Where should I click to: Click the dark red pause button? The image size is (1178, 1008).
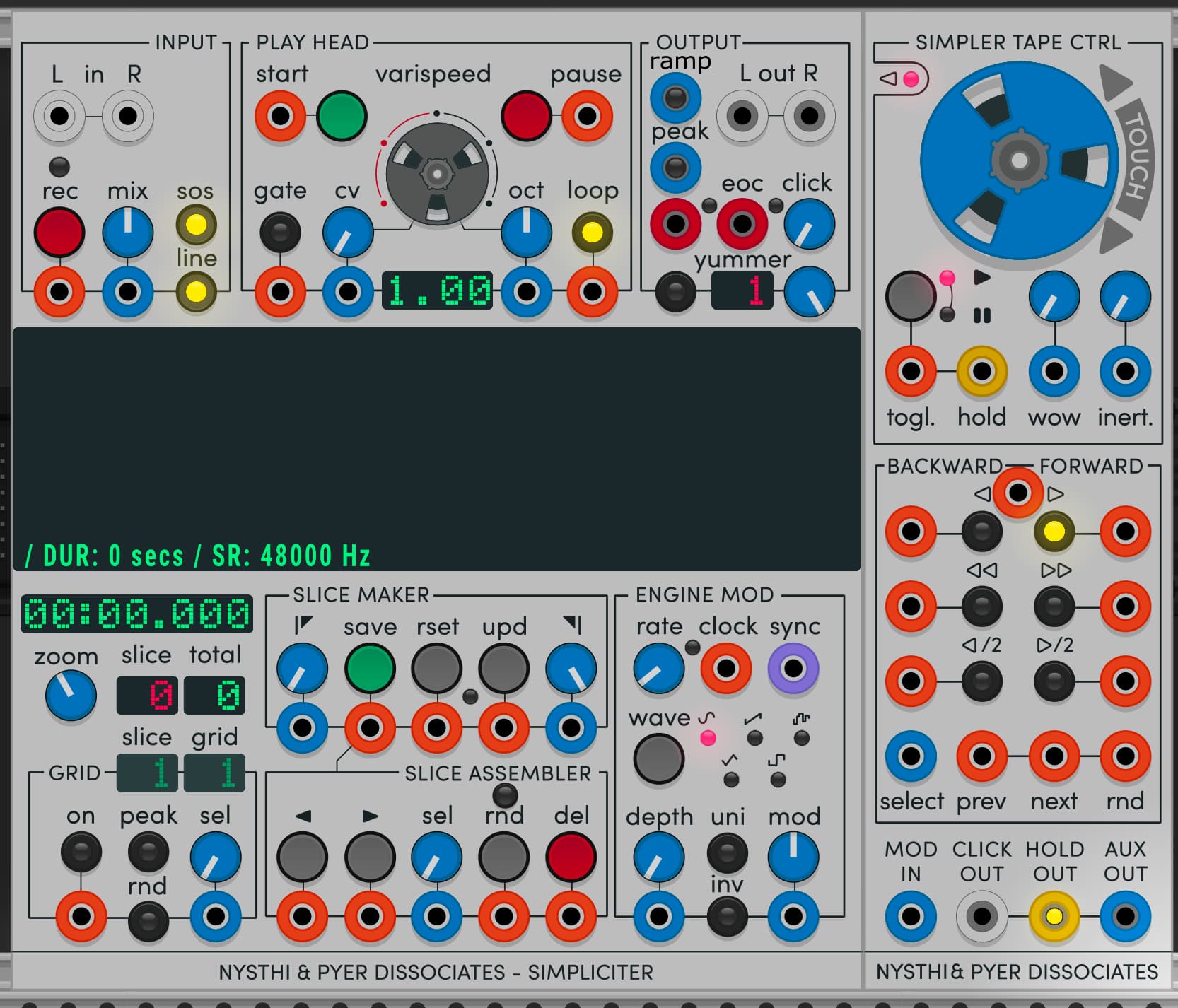pos(526,116)
